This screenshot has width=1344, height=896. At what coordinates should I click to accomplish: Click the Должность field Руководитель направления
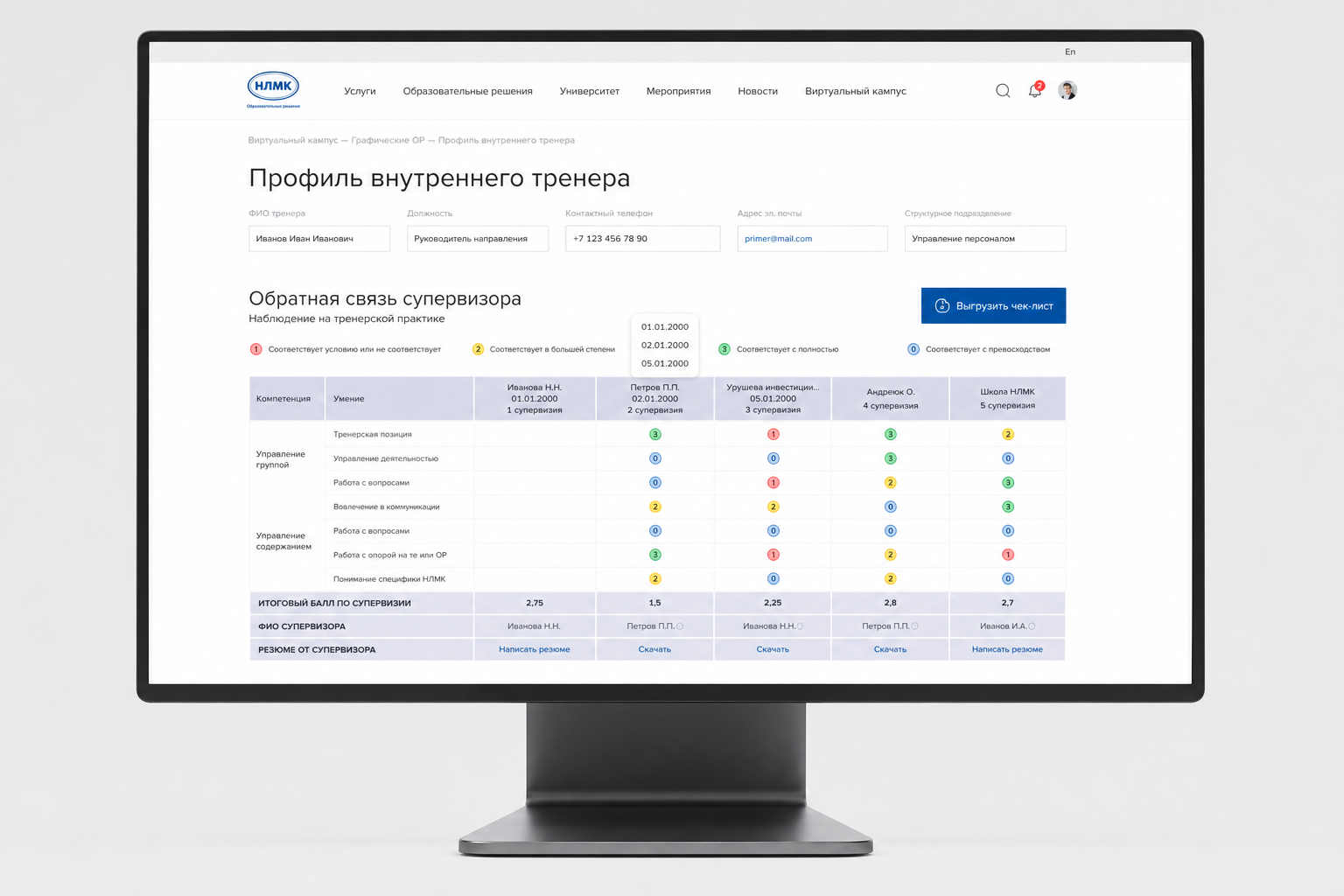pyautogui.click(x=478, y=239)
